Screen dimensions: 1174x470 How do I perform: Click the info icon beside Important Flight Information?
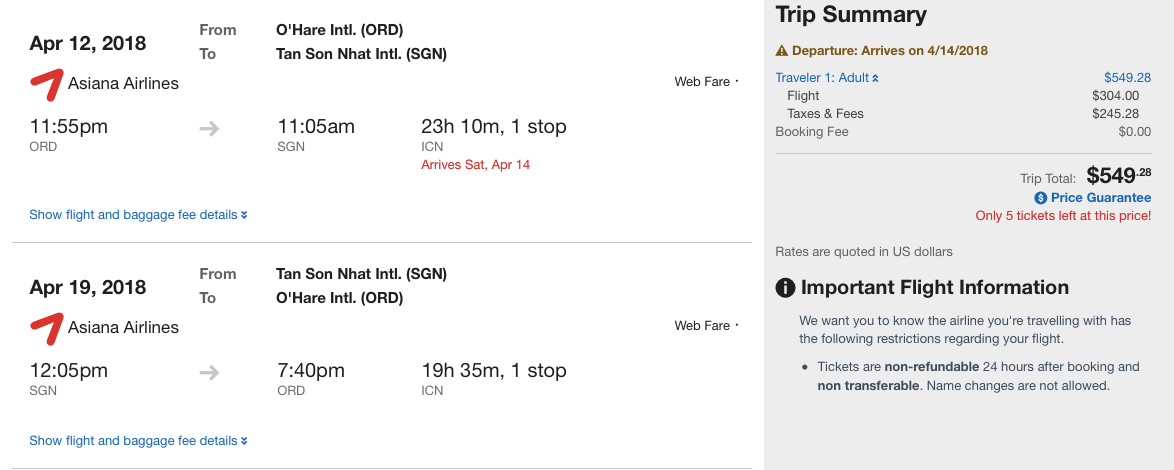[x=786, y=288]
